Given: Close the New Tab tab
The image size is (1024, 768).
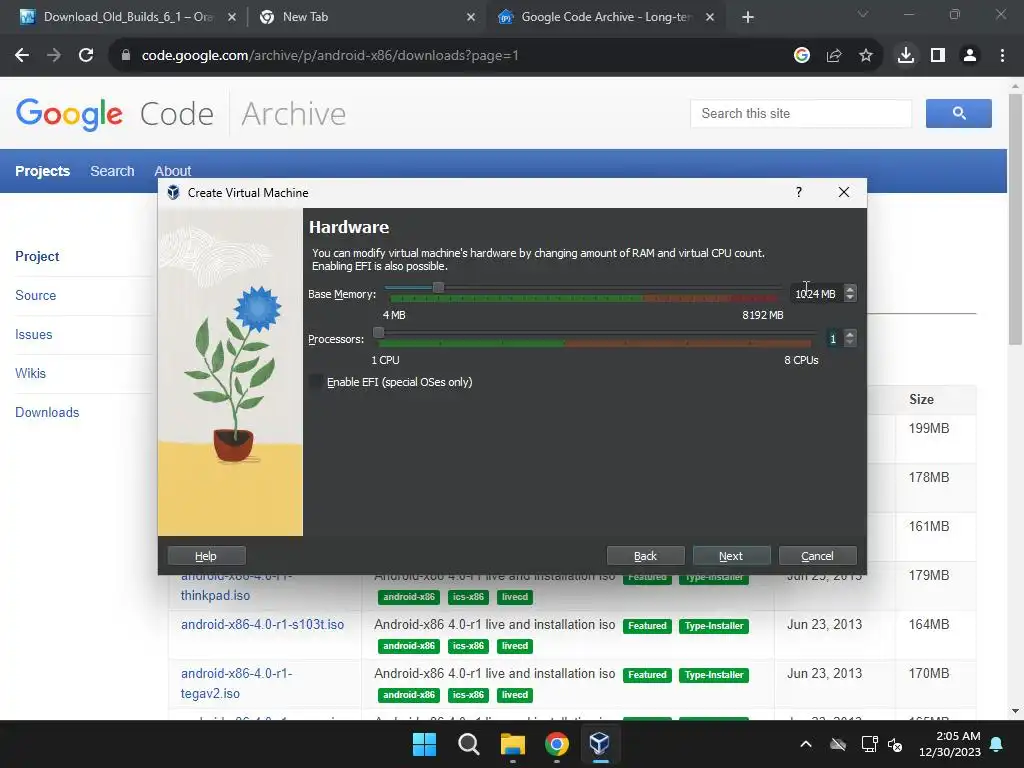Looking at the screenshot, I should point(471,18).
